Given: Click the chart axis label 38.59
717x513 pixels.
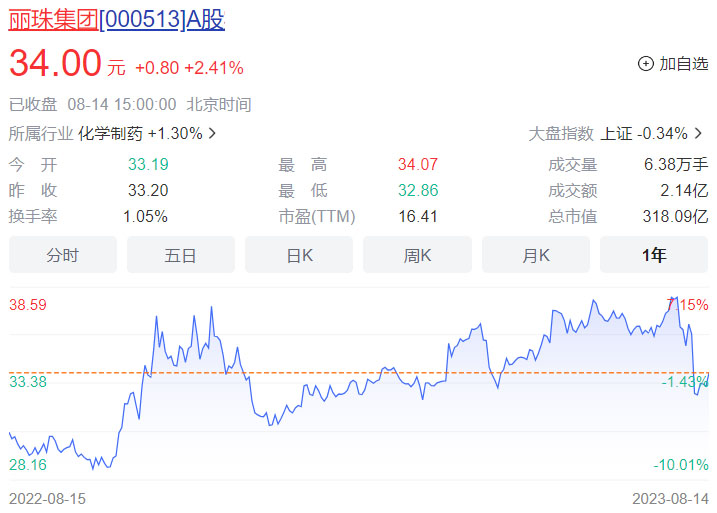Looking at the screenshot, I should 28,305.
